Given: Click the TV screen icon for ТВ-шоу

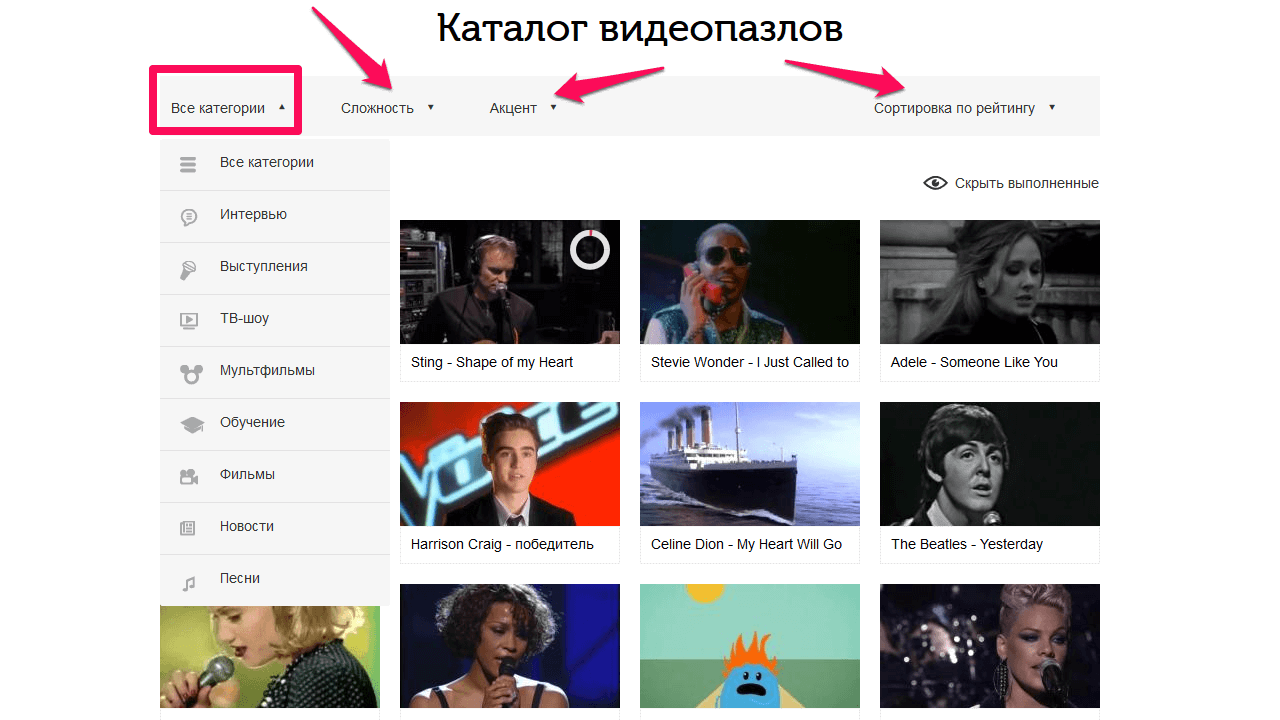Looking at the screenshot, I should (188, 321).
